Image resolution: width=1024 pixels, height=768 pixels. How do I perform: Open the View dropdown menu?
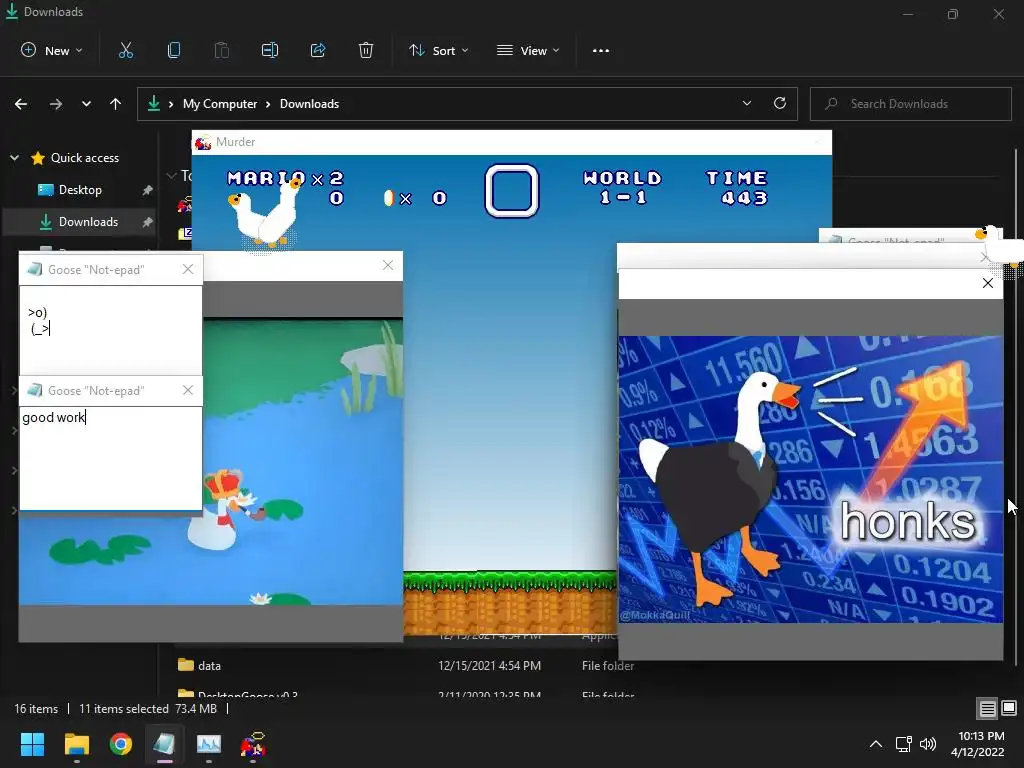click(x=528, y=50)
